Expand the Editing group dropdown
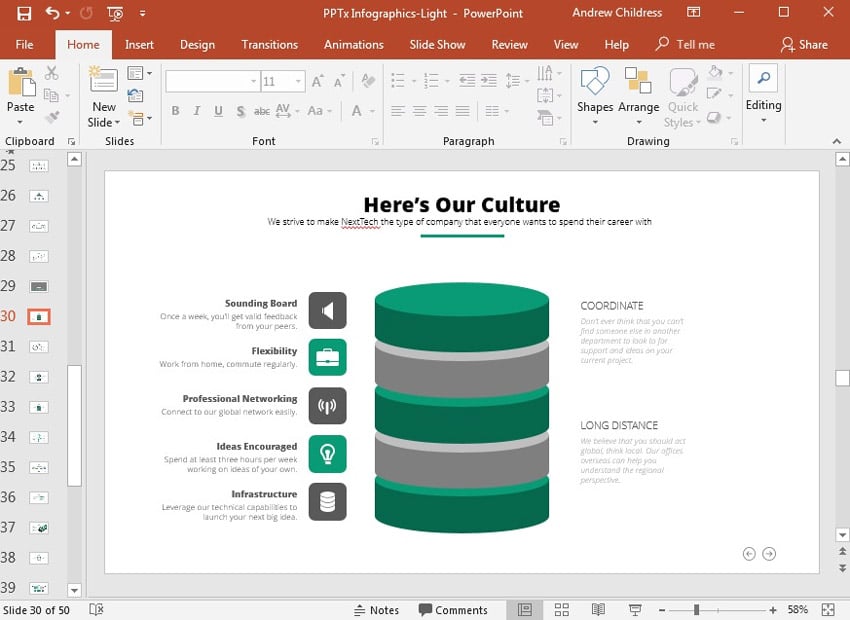Image resolution: width=850 pixels, height=620 pixels. [763, 121]
